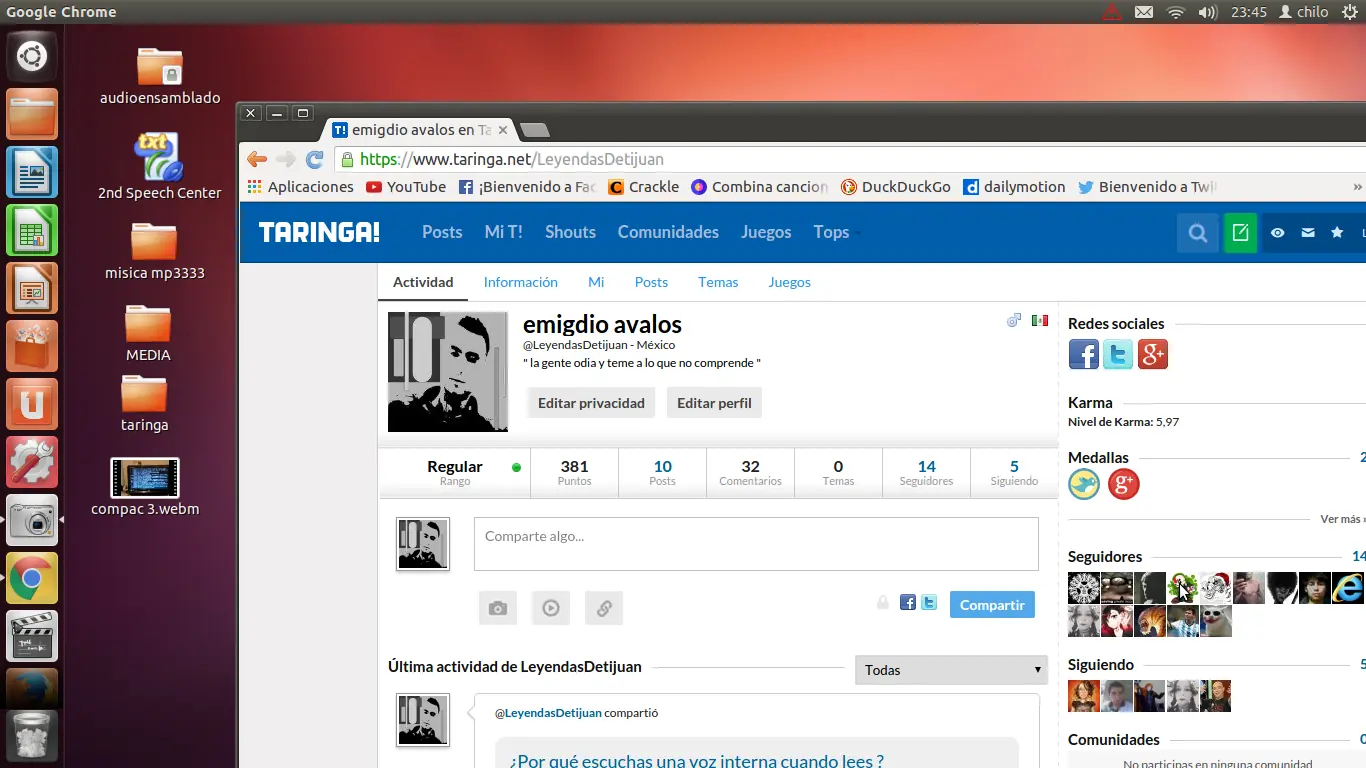Open System Settings from the launcher
The width and height of the screenshot is (1366, 768).
pyautogui.click(x=32, y=462)
